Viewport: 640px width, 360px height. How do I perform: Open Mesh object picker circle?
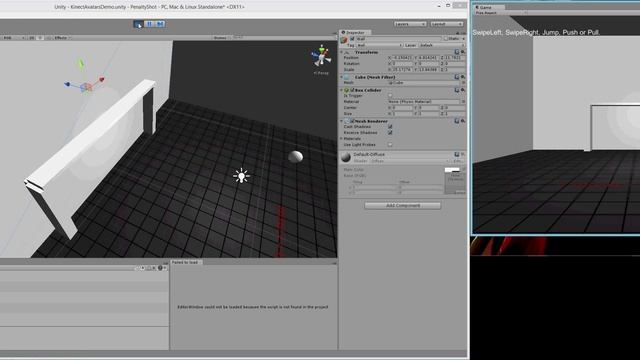(x=463, y=83)
